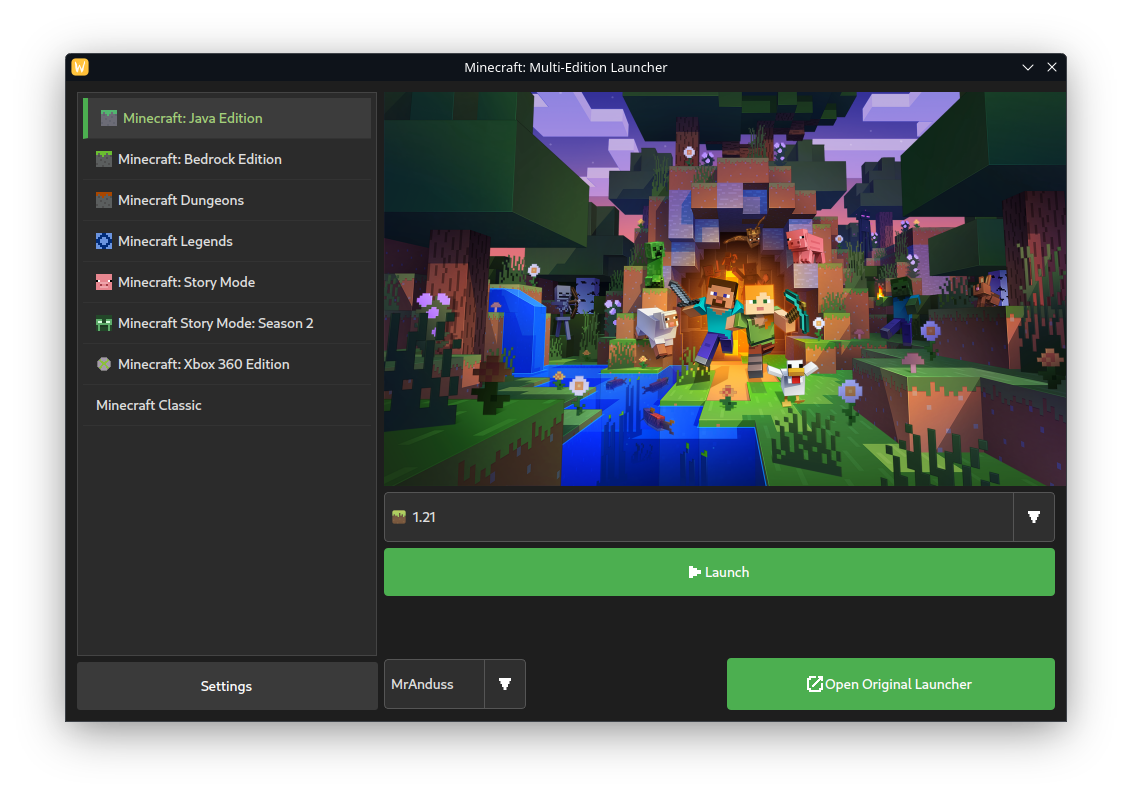Launch the selected Minecraft version

[719, 572]
